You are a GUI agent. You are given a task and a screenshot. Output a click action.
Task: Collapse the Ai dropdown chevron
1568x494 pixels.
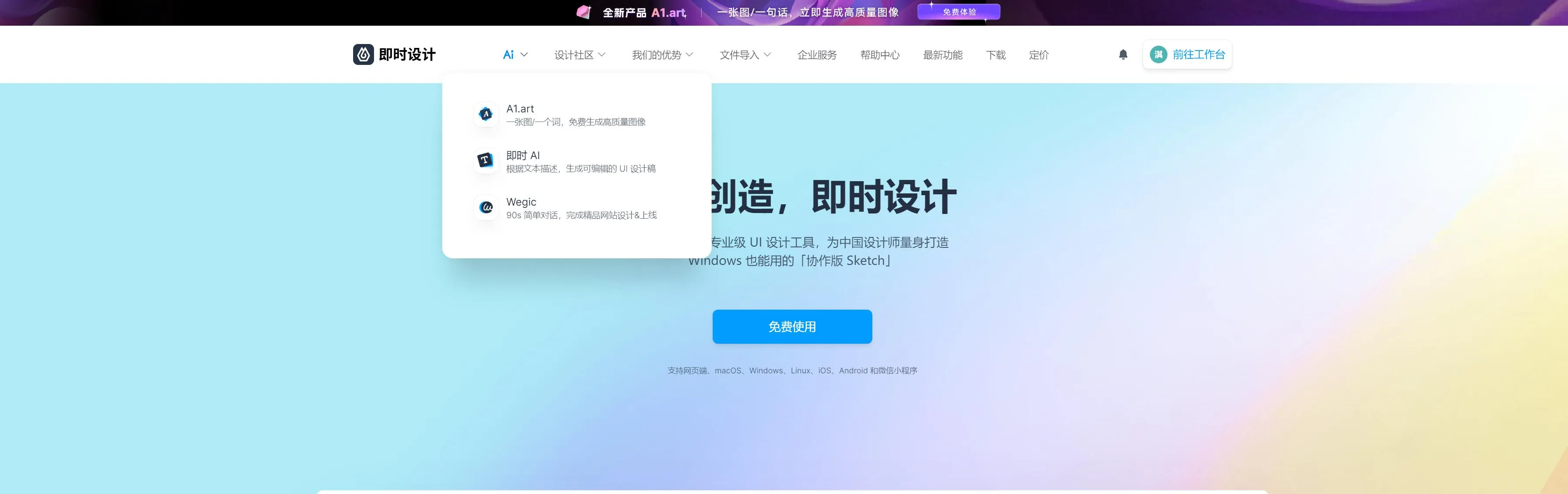click(x=524, y=55)
